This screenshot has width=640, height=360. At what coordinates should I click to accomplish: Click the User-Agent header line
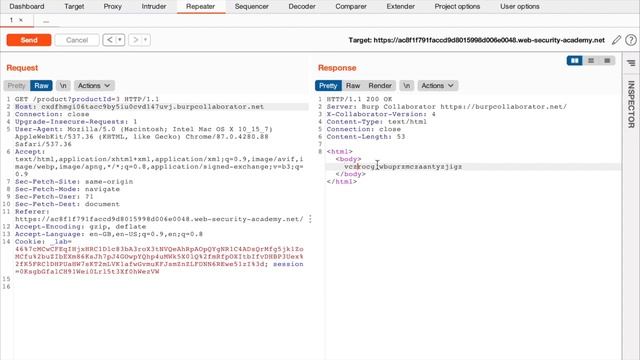point(144,137)
